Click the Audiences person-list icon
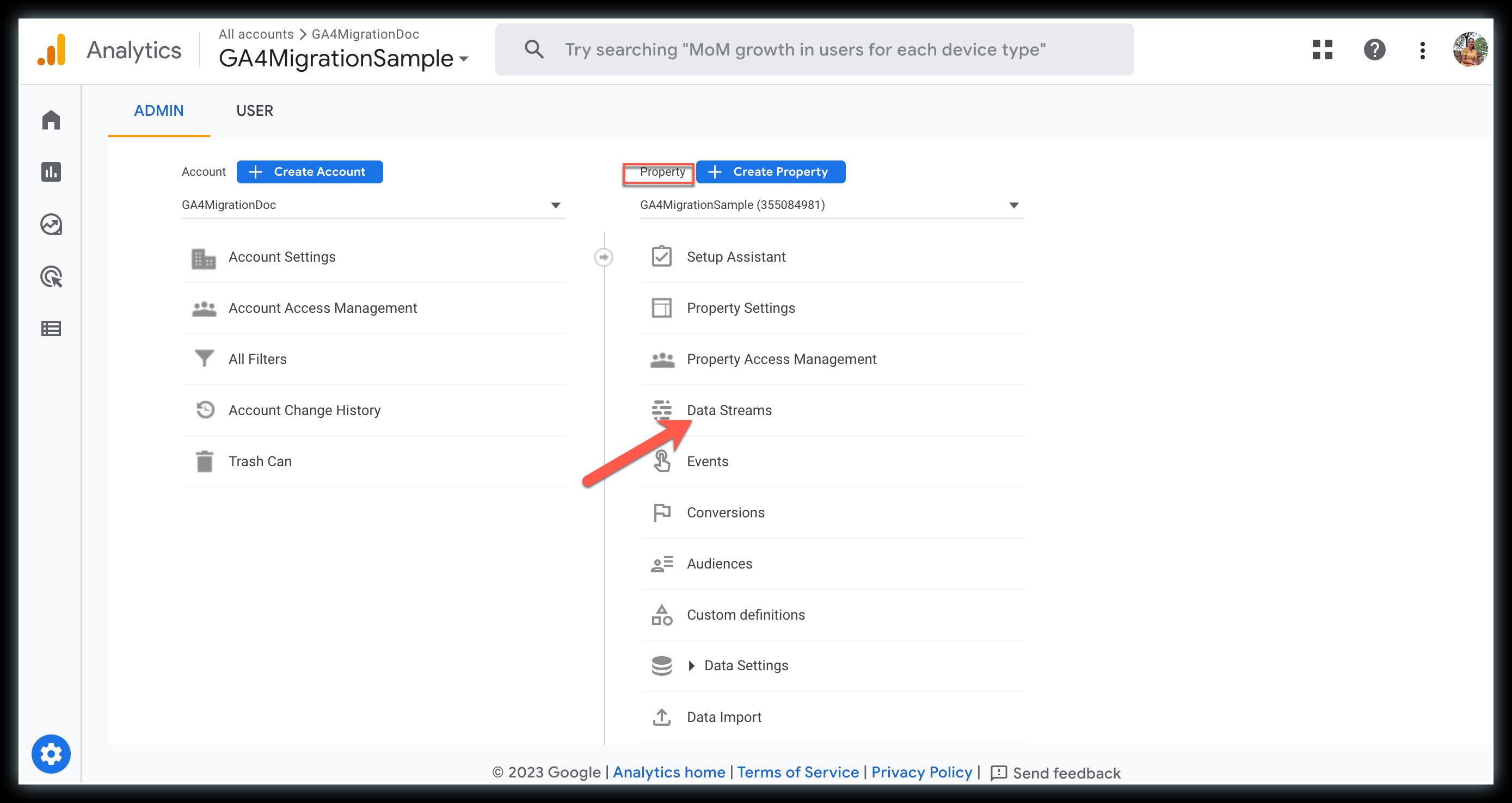 tap(662, 564)
